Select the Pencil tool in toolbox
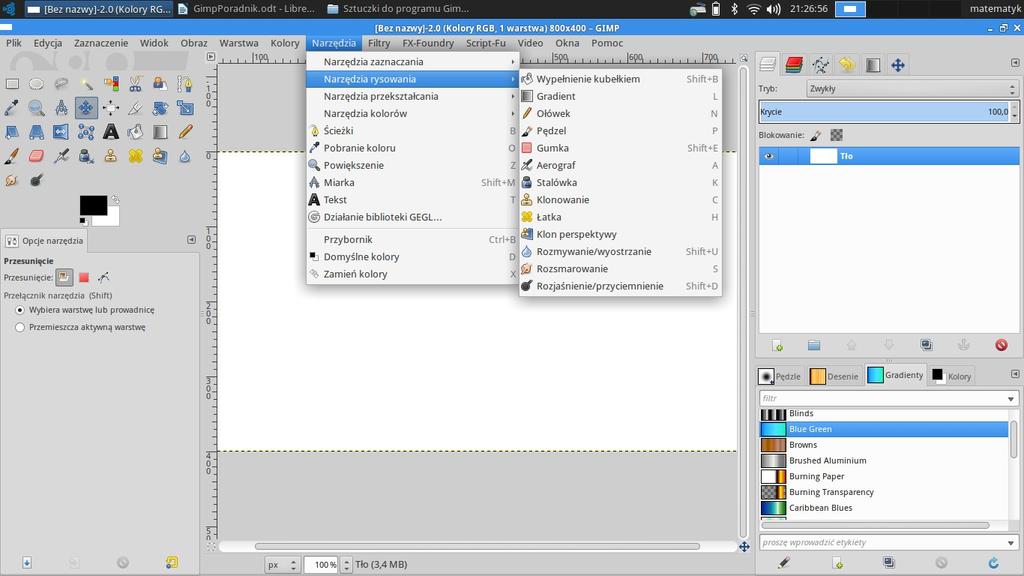Viewport: 1024px width, 576px height. pyautogui.click(x=185, y=132)
